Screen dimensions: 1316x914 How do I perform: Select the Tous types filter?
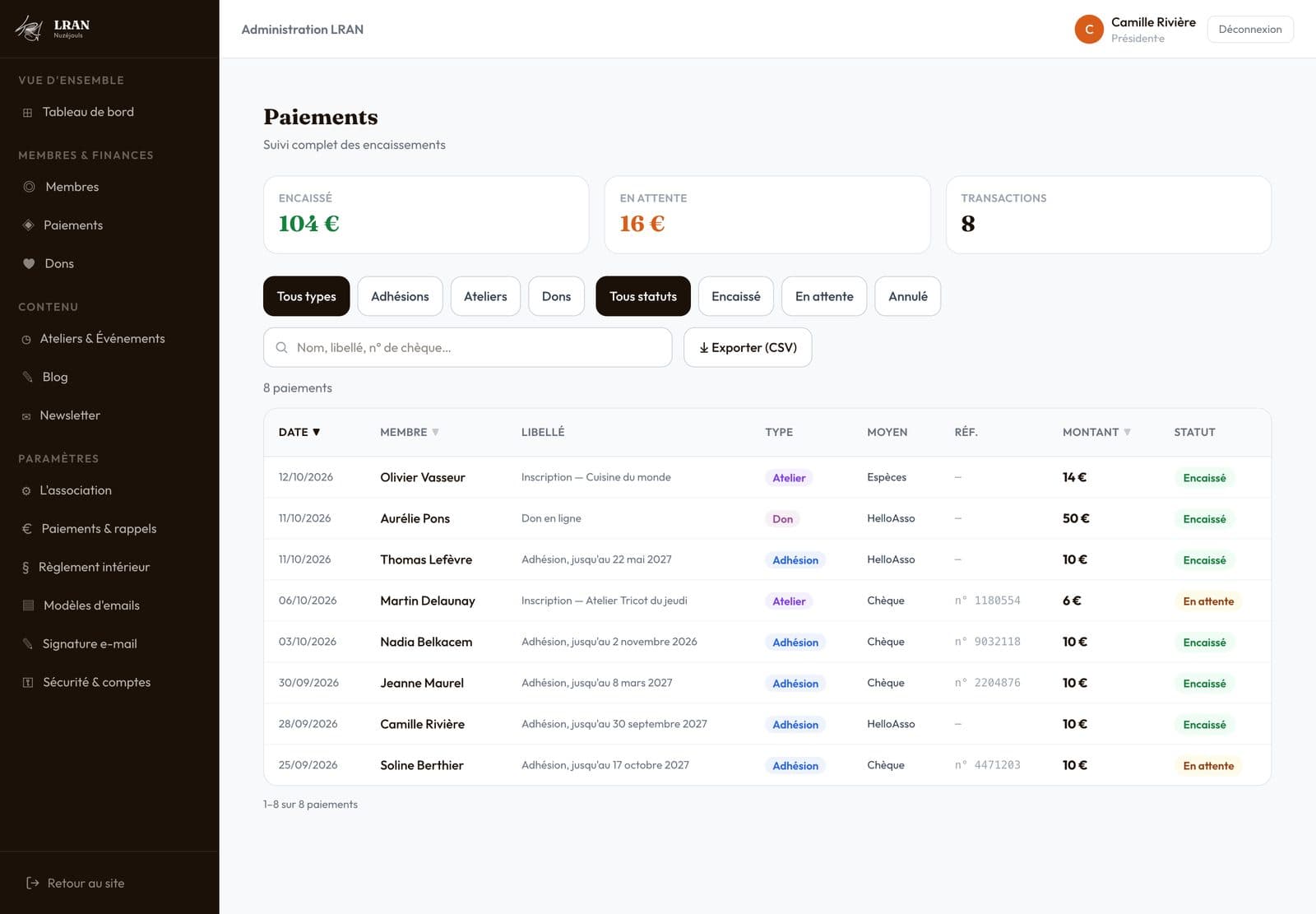[306, 296]
